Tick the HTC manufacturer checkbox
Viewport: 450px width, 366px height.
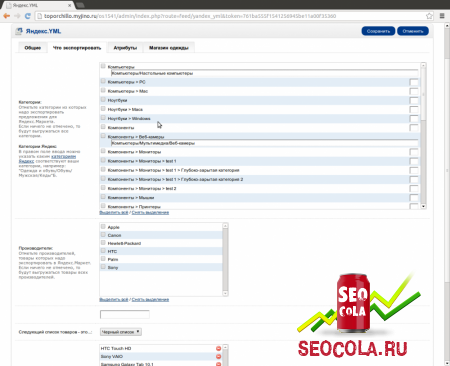pos(103,250)
